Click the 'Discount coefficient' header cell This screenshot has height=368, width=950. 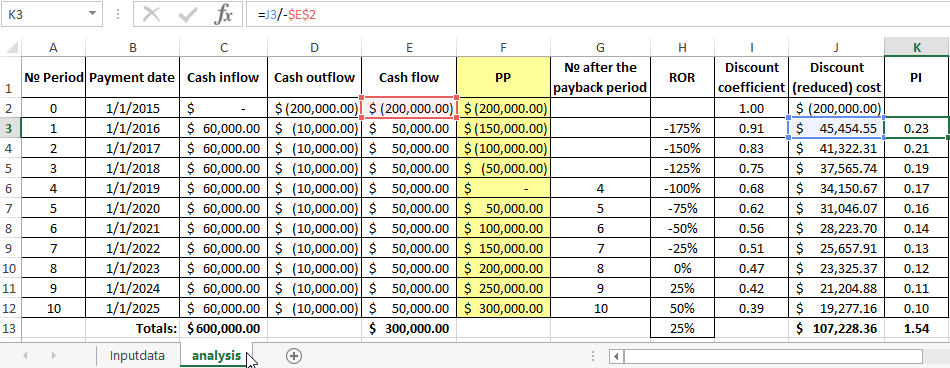click(752, 77)
